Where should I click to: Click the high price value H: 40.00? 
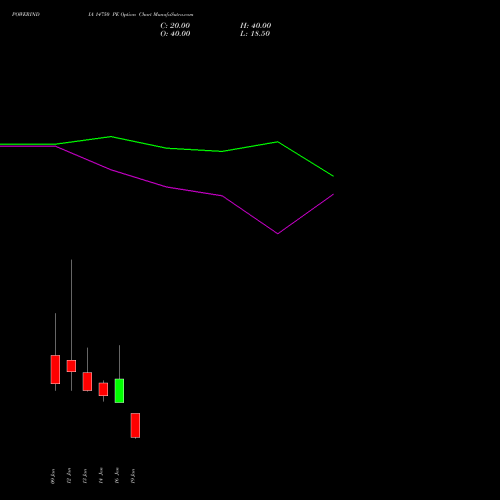point(255,26)
